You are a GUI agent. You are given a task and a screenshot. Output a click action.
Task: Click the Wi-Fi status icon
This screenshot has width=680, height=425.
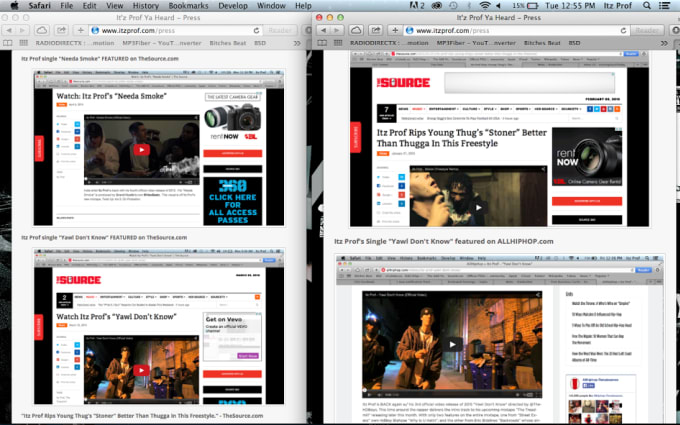pyautogui.click(x=485, y=6)
